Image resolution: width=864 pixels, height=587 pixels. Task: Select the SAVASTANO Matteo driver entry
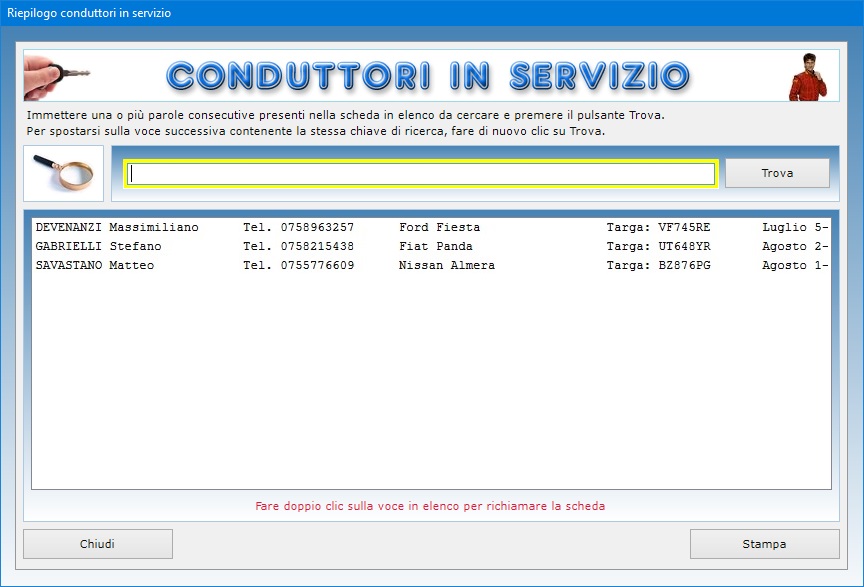[x=95, y=265]
